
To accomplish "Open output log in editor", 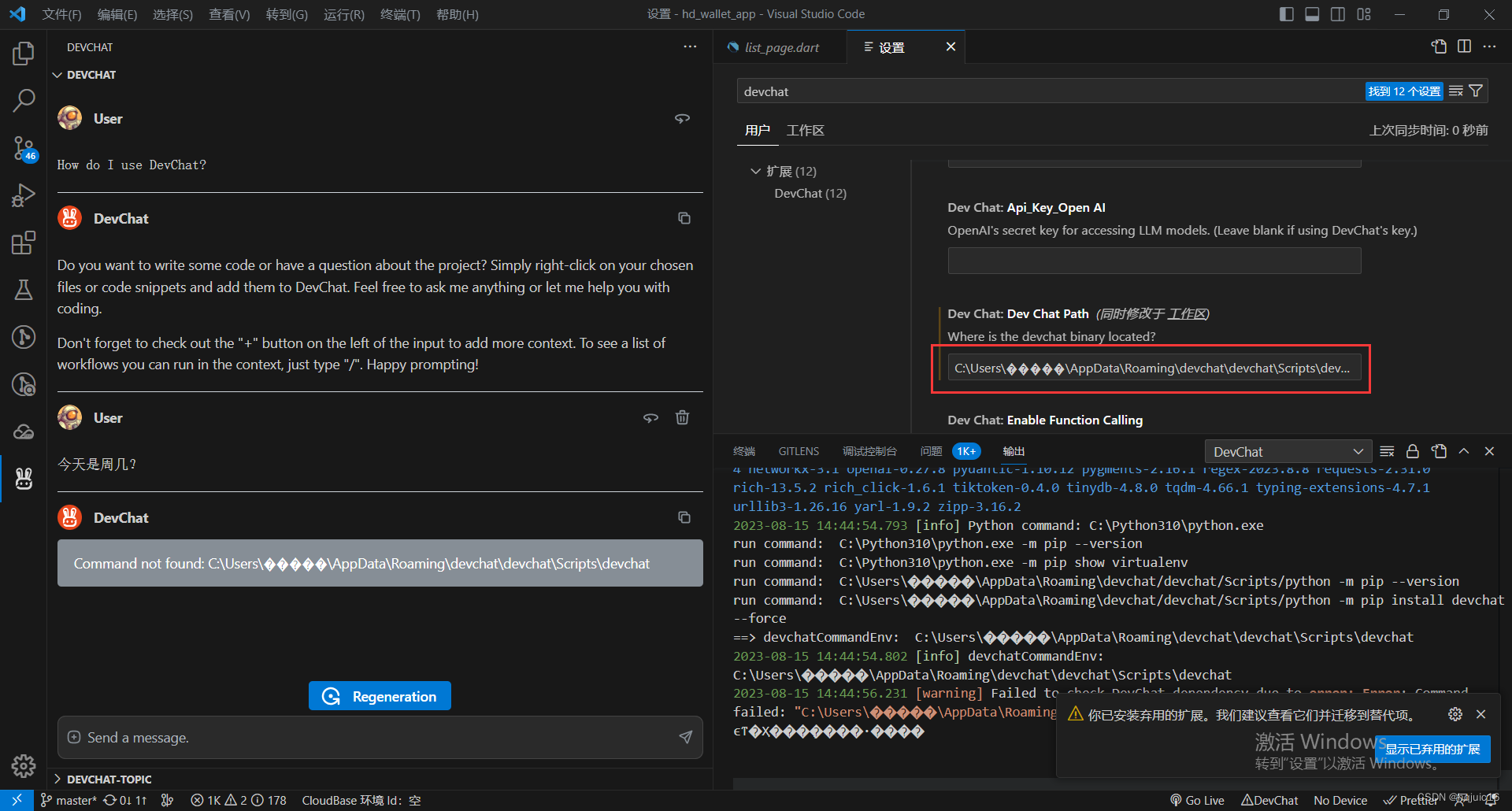I will tap(1439, 451).
